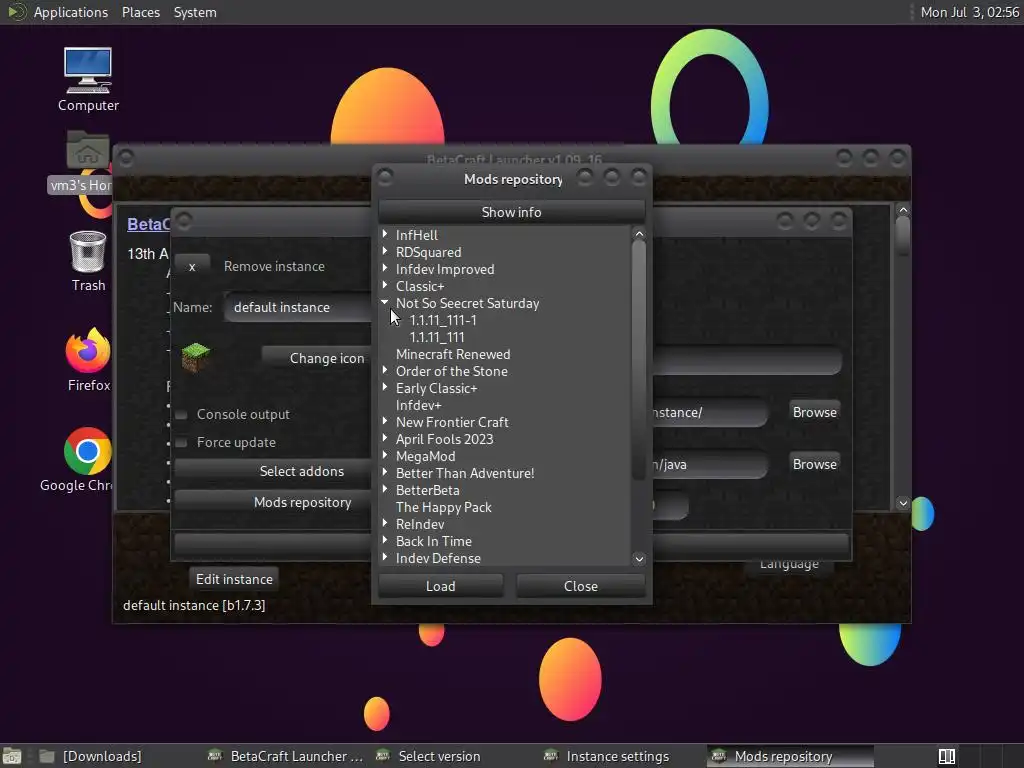Click Change icon in Instance settings
Image resolution: width=1024 pixels, height=768 pixels.
point(317,358)
